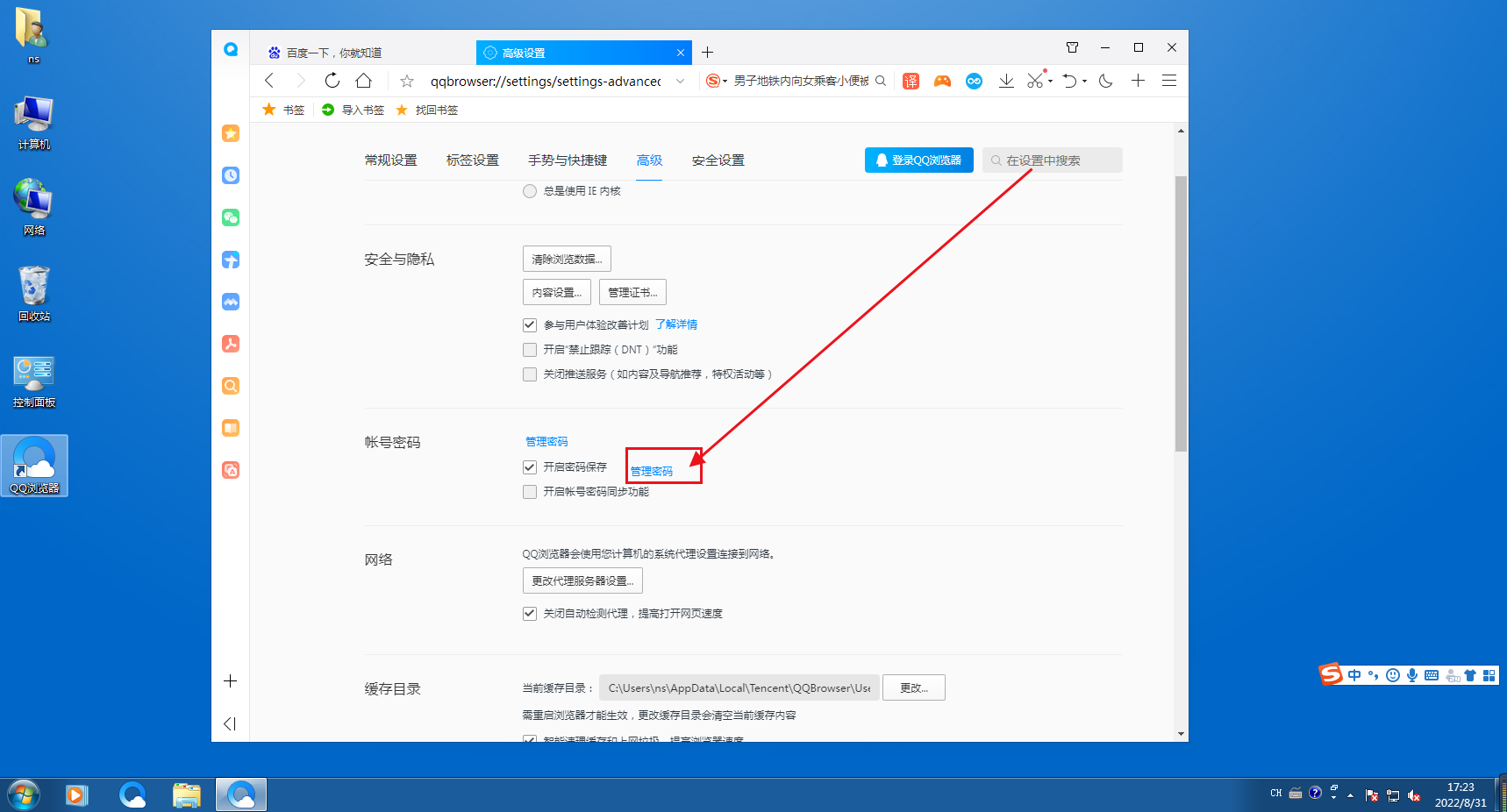Viewport: 1507px width, 812px height.
Task: Click the settings page vertical scrollbar
Action: tap(1181, 313)
